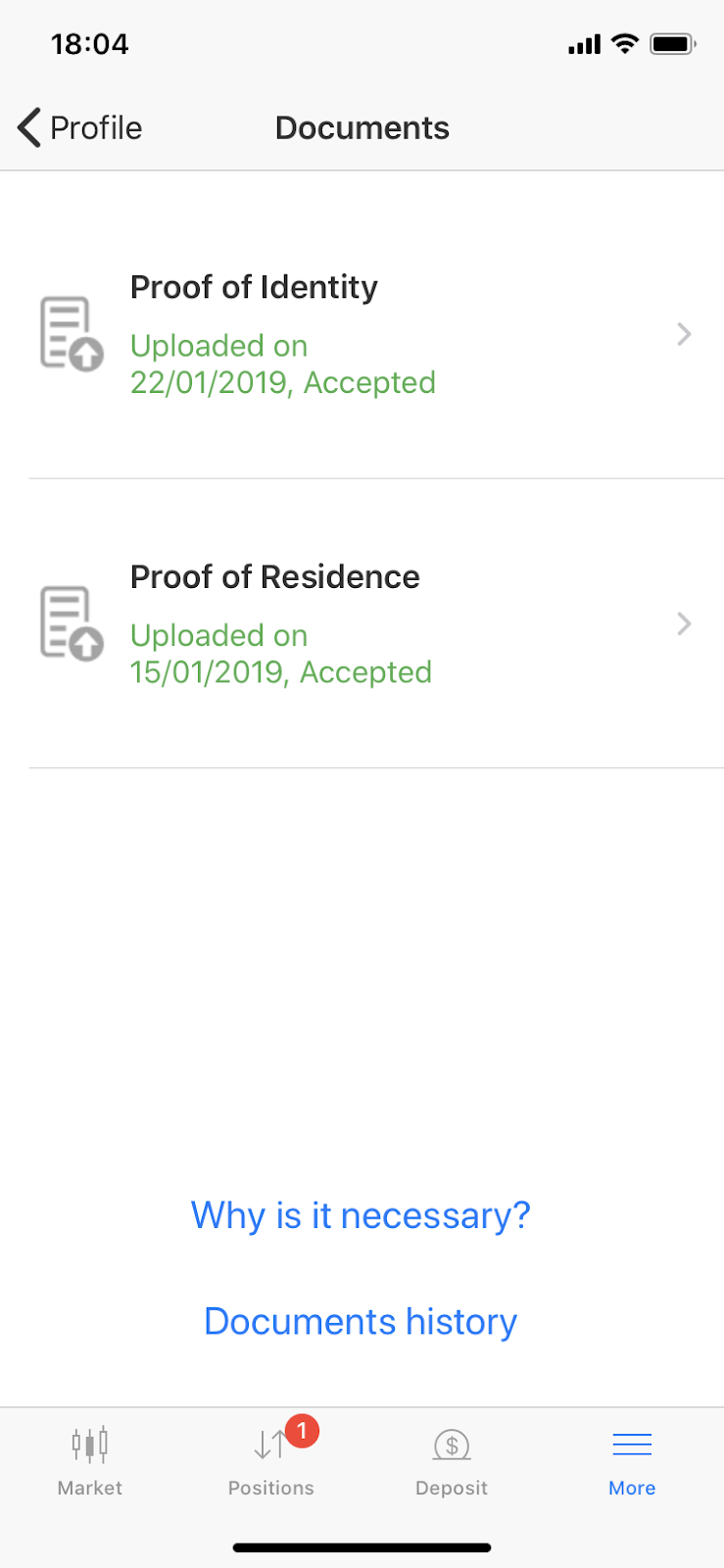Open the Market tab label

click(89, 1488)
